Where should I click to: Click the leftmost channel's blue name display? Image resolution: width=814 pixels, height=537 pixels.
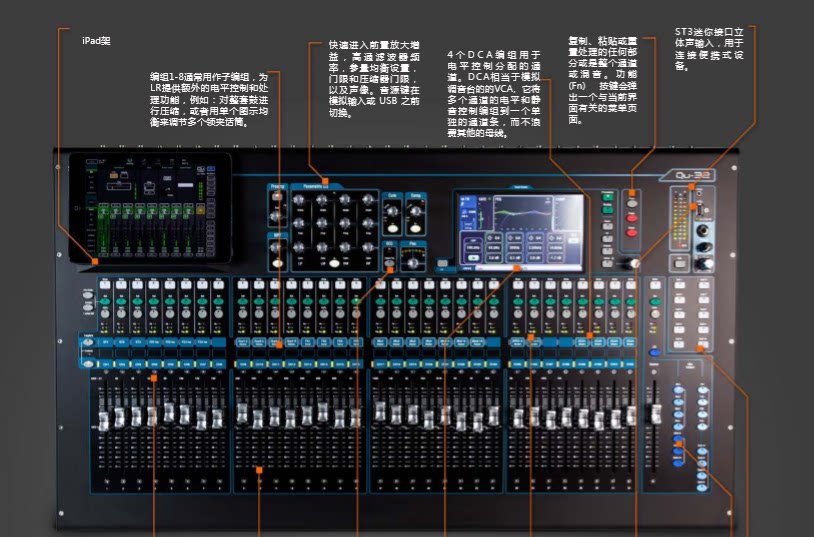(106, 343)
